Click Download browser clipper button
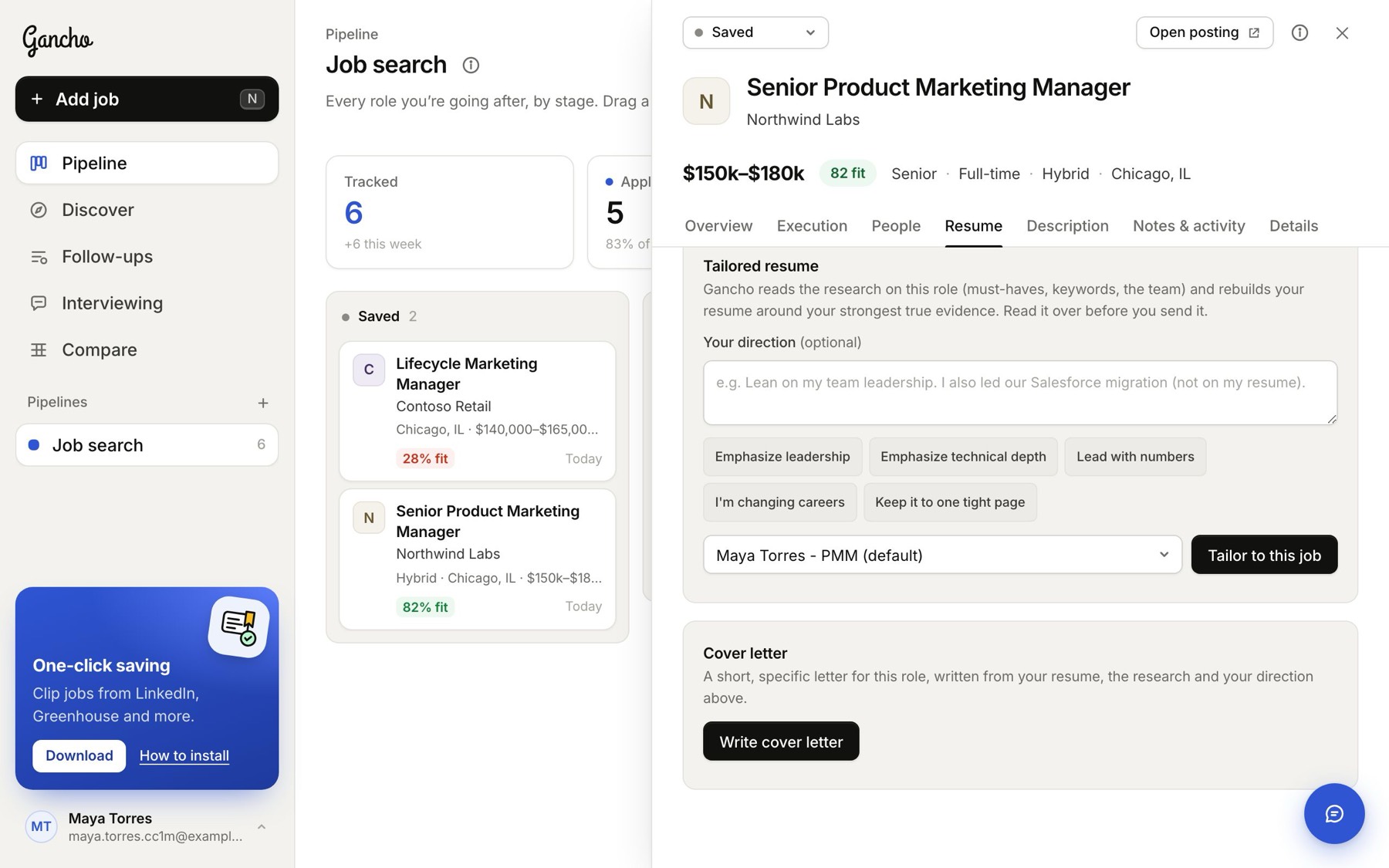The width and height of the screenshot is (1389, 868). pos(79,755)
